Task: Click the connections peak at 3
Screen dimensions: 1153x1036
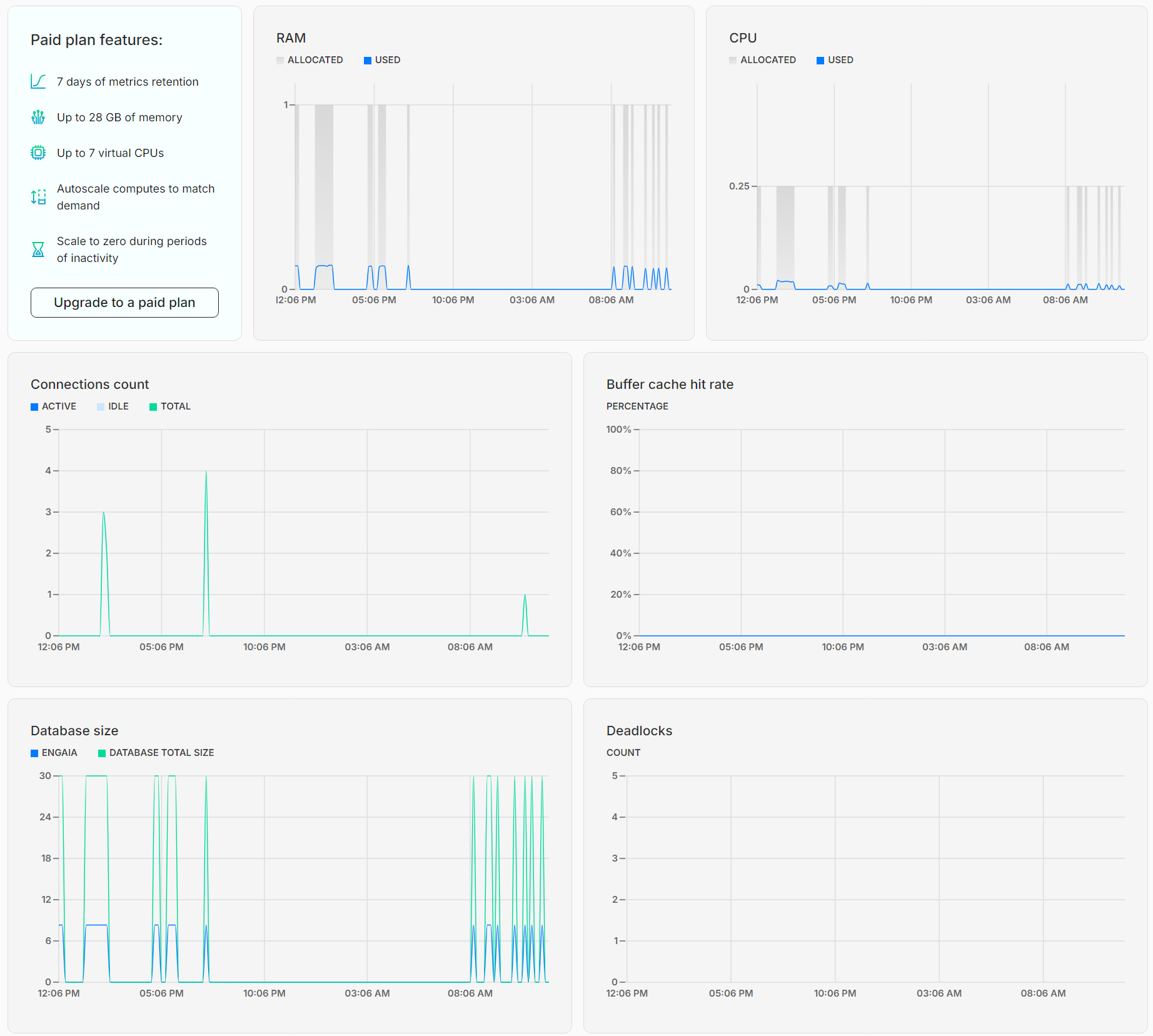Action: point(103,513)
